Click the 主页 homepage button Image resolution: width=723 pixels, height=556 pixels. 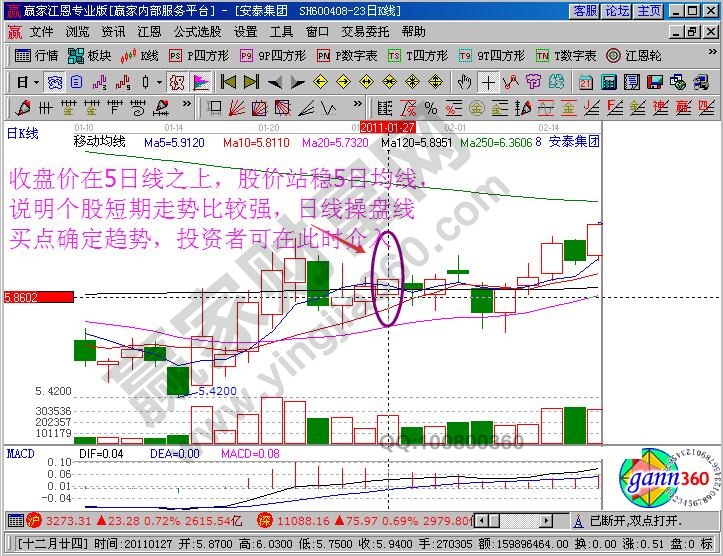click(649, 11)
